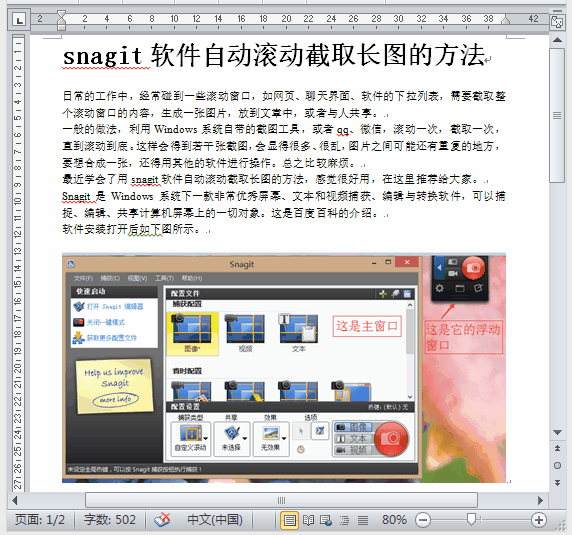Click the horizontal scrollbar right arrow
Screen dimensions: 572x535
pyautogui.click(x=540, y=500)
